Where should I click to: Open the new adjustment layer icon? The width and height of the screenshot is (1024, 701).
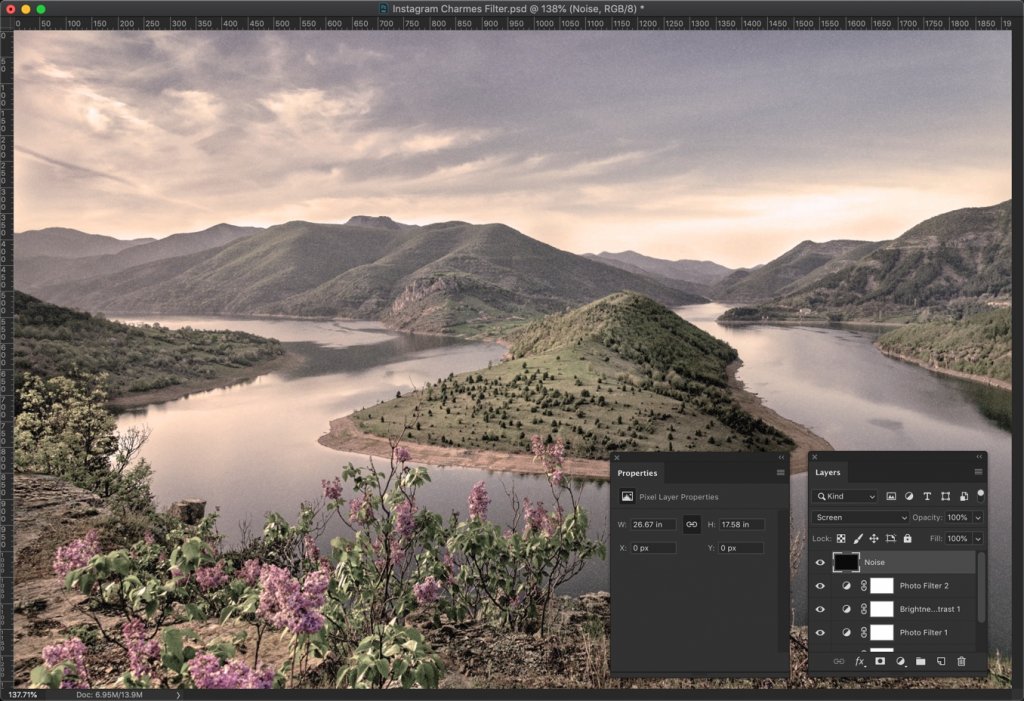(x=901, y=661)
